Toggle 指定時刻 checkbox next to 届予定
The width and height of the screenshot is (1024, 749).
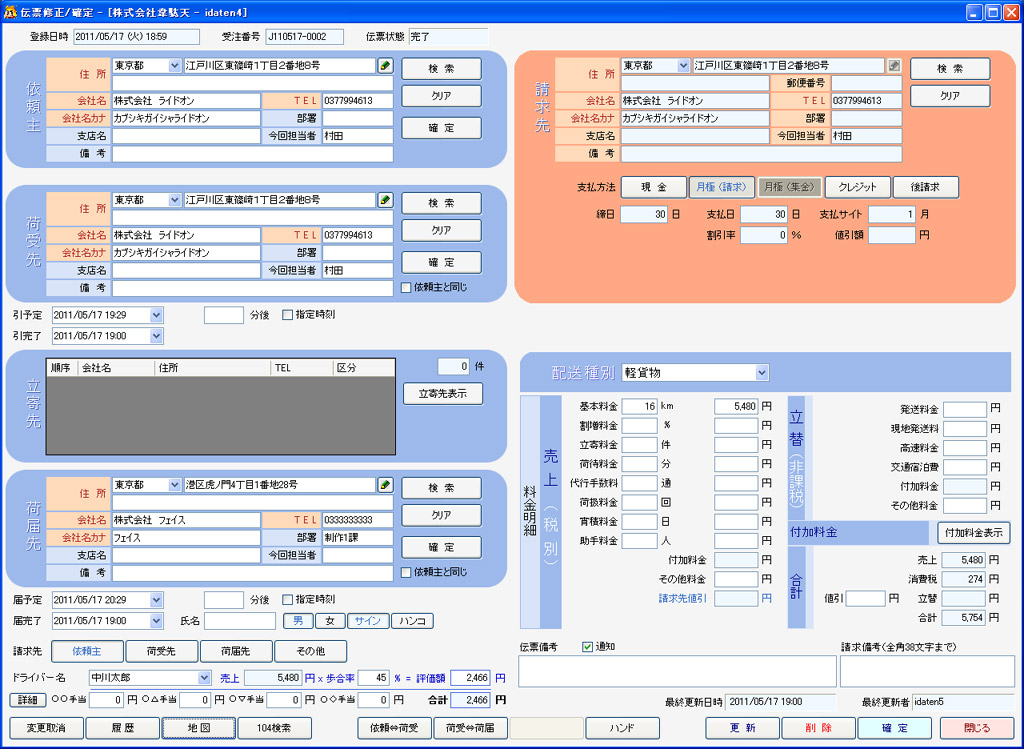(287, 599)
